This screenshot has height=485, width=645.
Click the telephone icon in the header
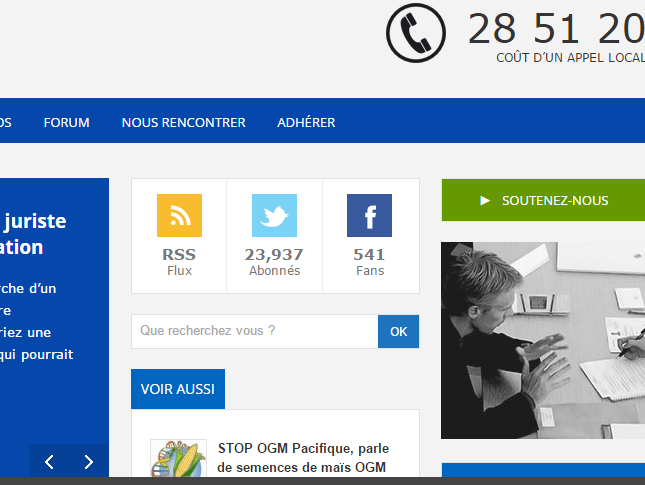pos(415,33)
